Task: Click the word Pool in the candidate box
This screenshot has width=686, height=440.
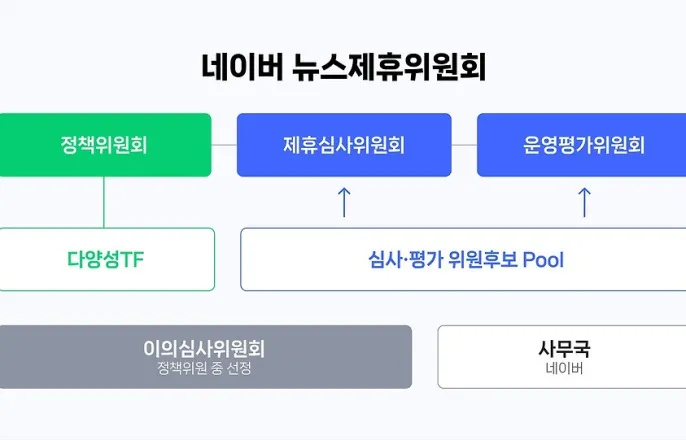Action: point(543,260)
